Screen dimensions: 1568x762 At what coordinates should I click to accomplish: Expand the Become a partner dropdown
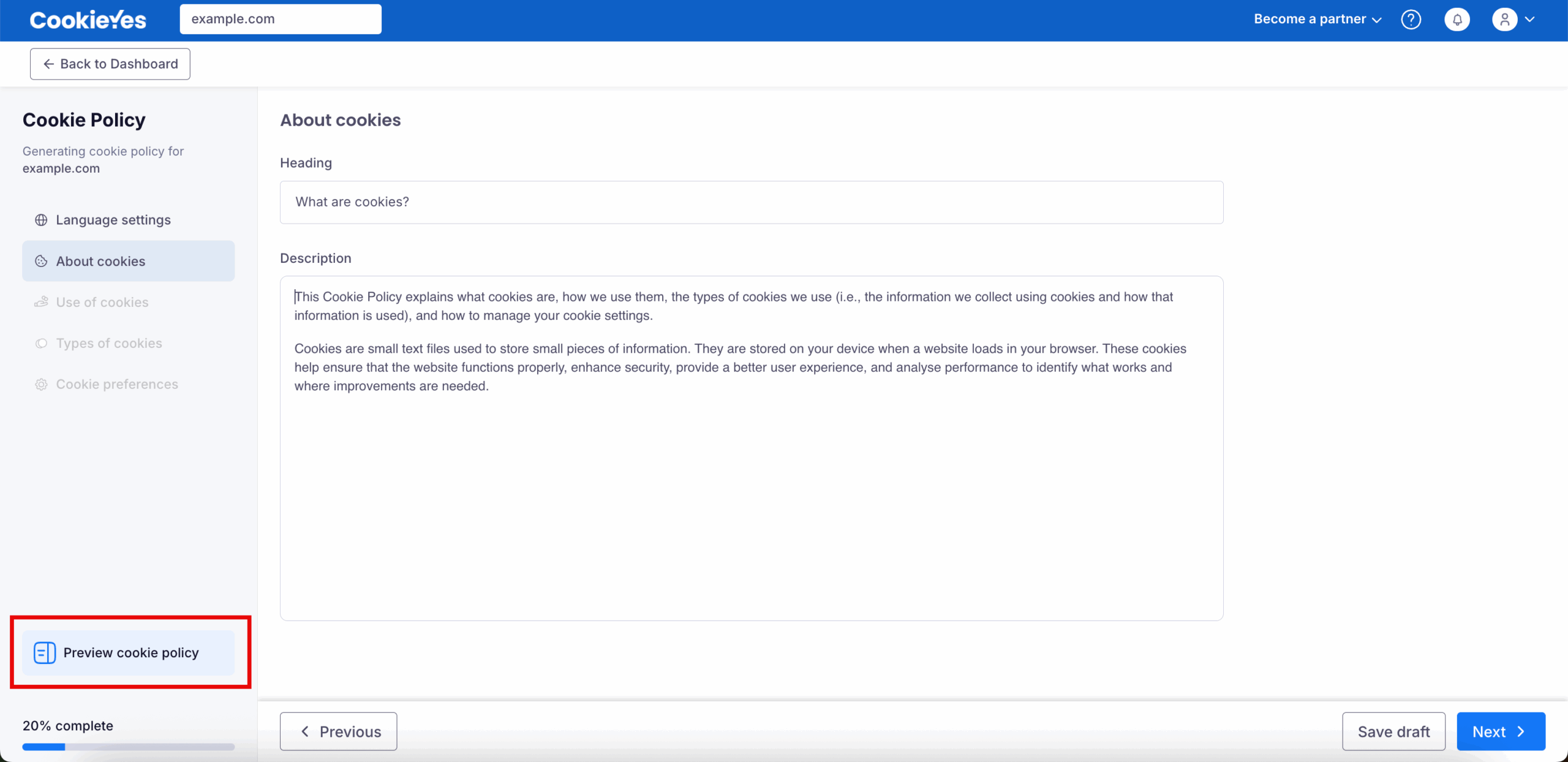tap(1317, 19)
